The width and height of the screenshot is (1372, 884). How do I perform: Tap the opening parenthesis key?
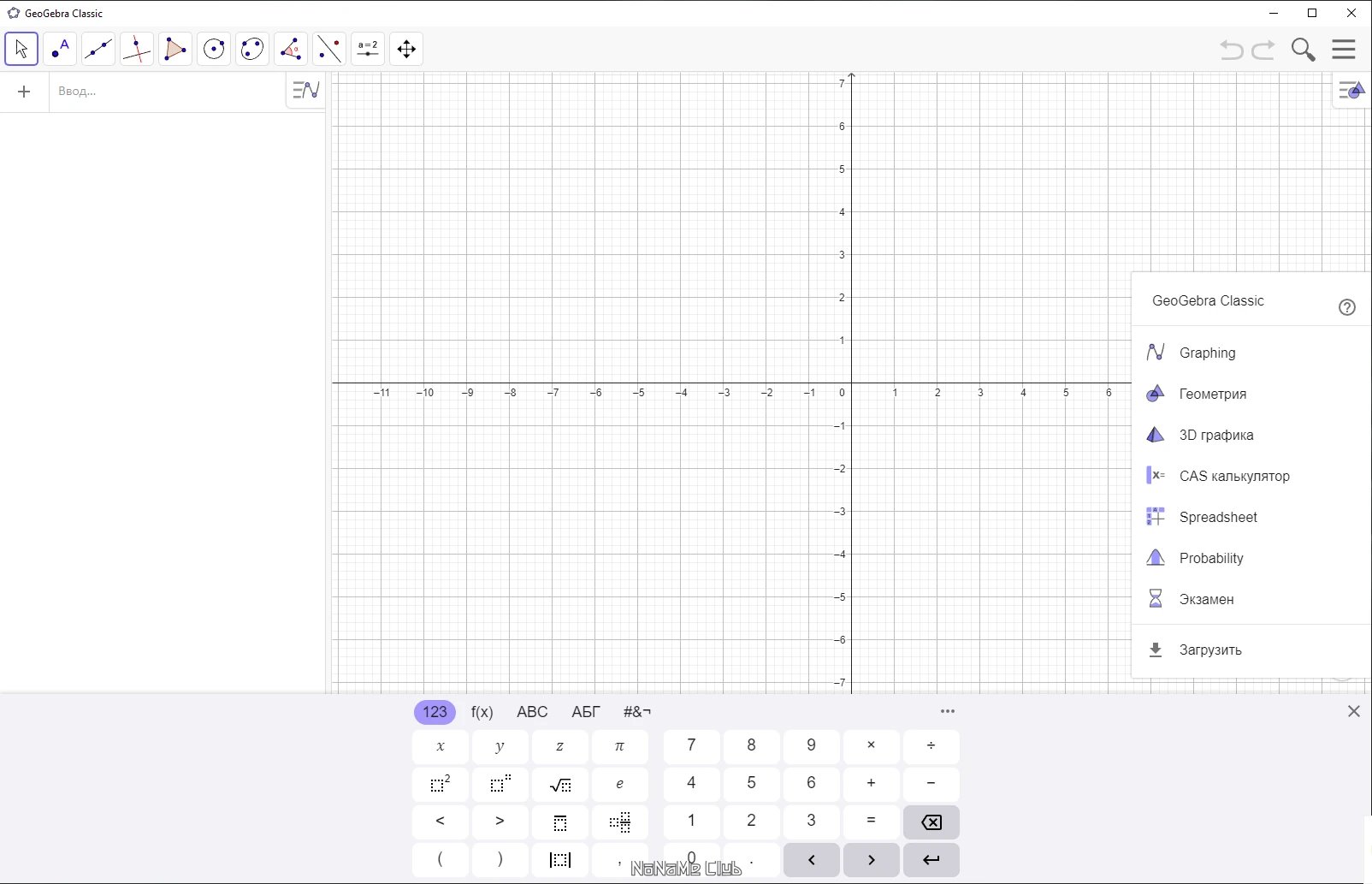coord(441,859)
